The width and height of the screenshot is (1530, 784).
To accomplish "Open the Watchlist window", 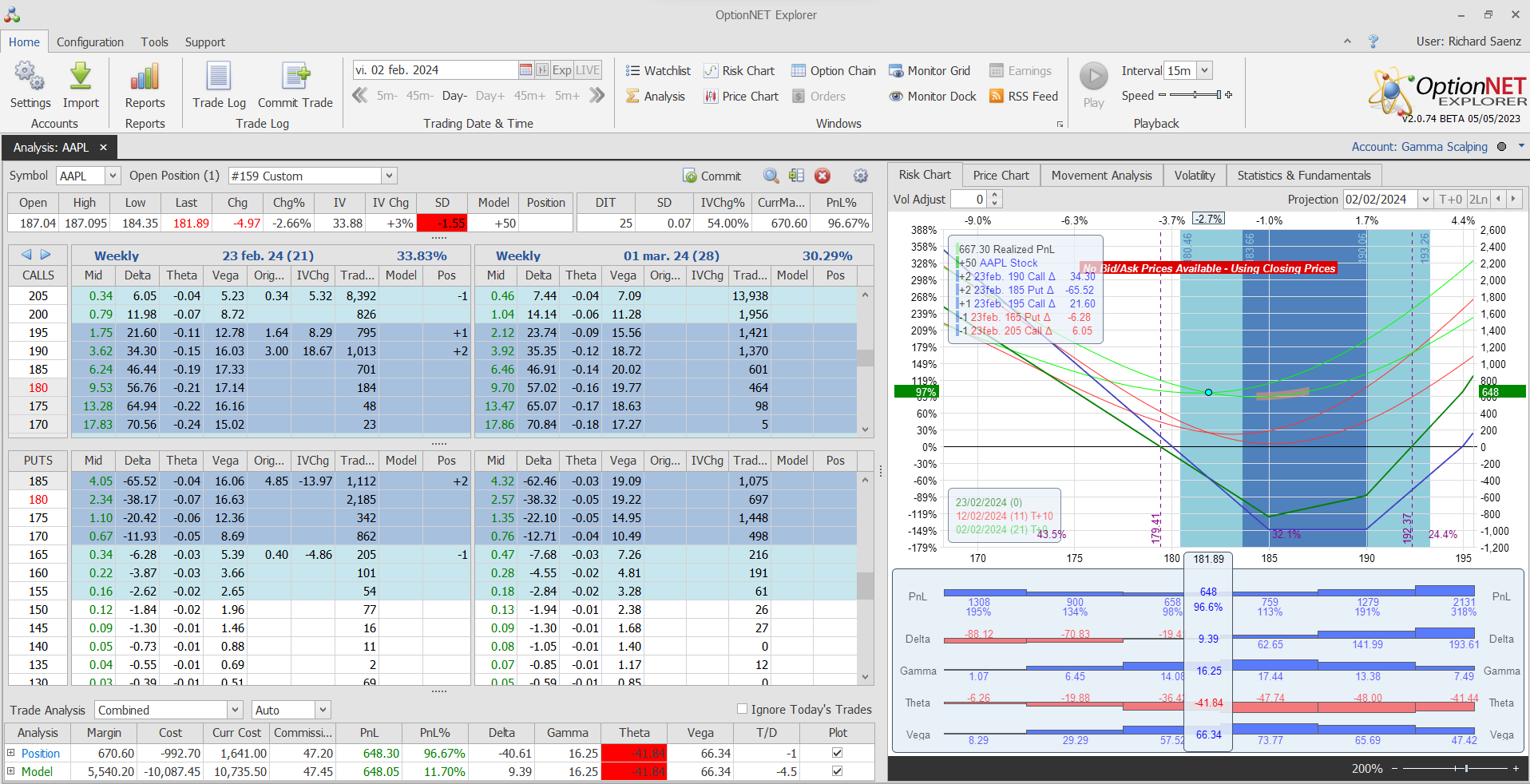I will pyautogui.click(x=658, y=71).
